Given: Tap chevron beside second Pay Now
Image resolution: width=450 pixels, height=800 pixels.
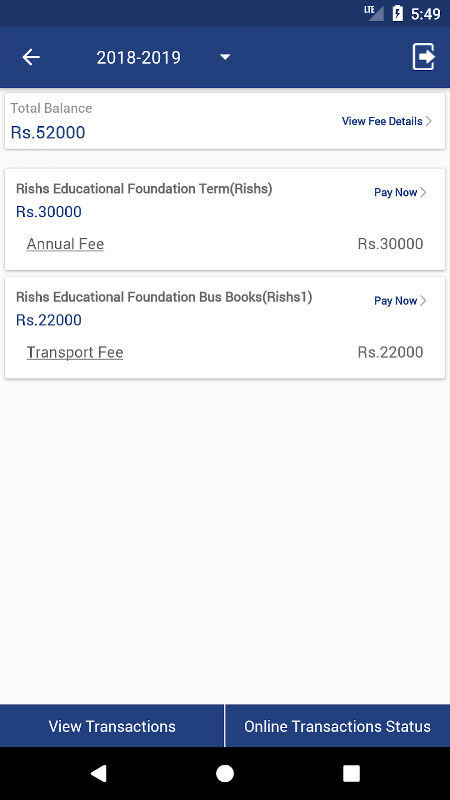Looking at the screenshot, I should [x=423, y=301].
